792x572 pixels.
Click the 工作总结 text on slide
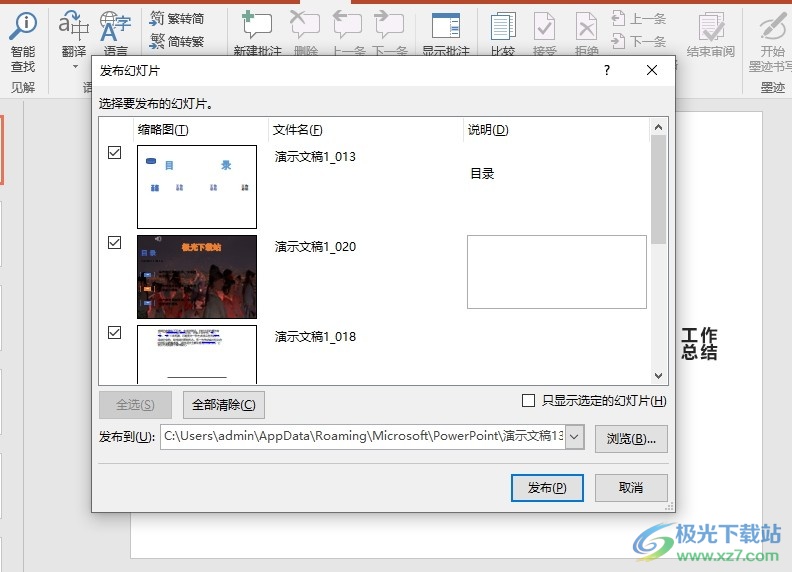click(x=700, y=344)
